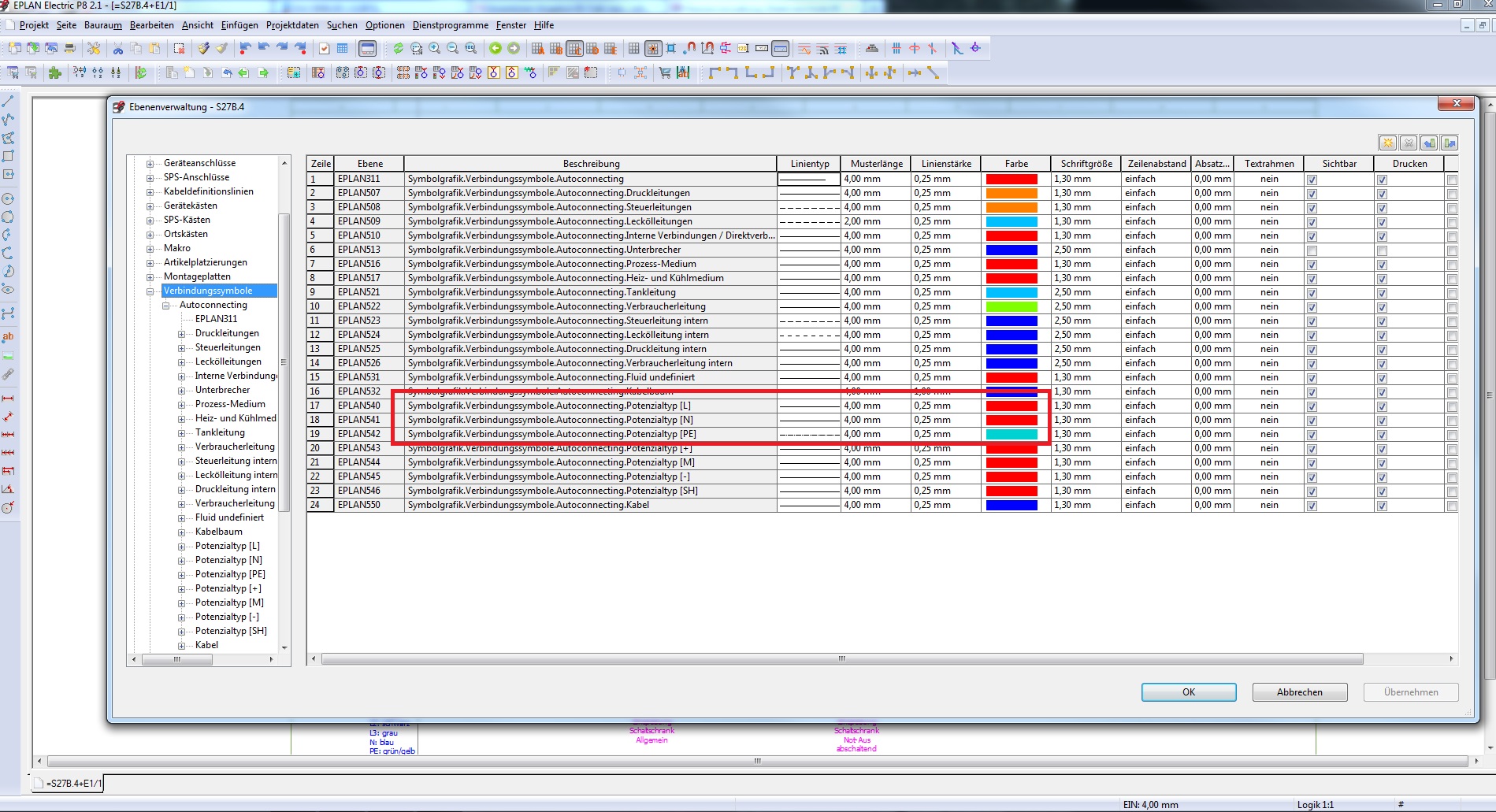This screenshot has height=812, width=1496.
Task: Open the Einfügen menu
Action: (x=239, y=25)
